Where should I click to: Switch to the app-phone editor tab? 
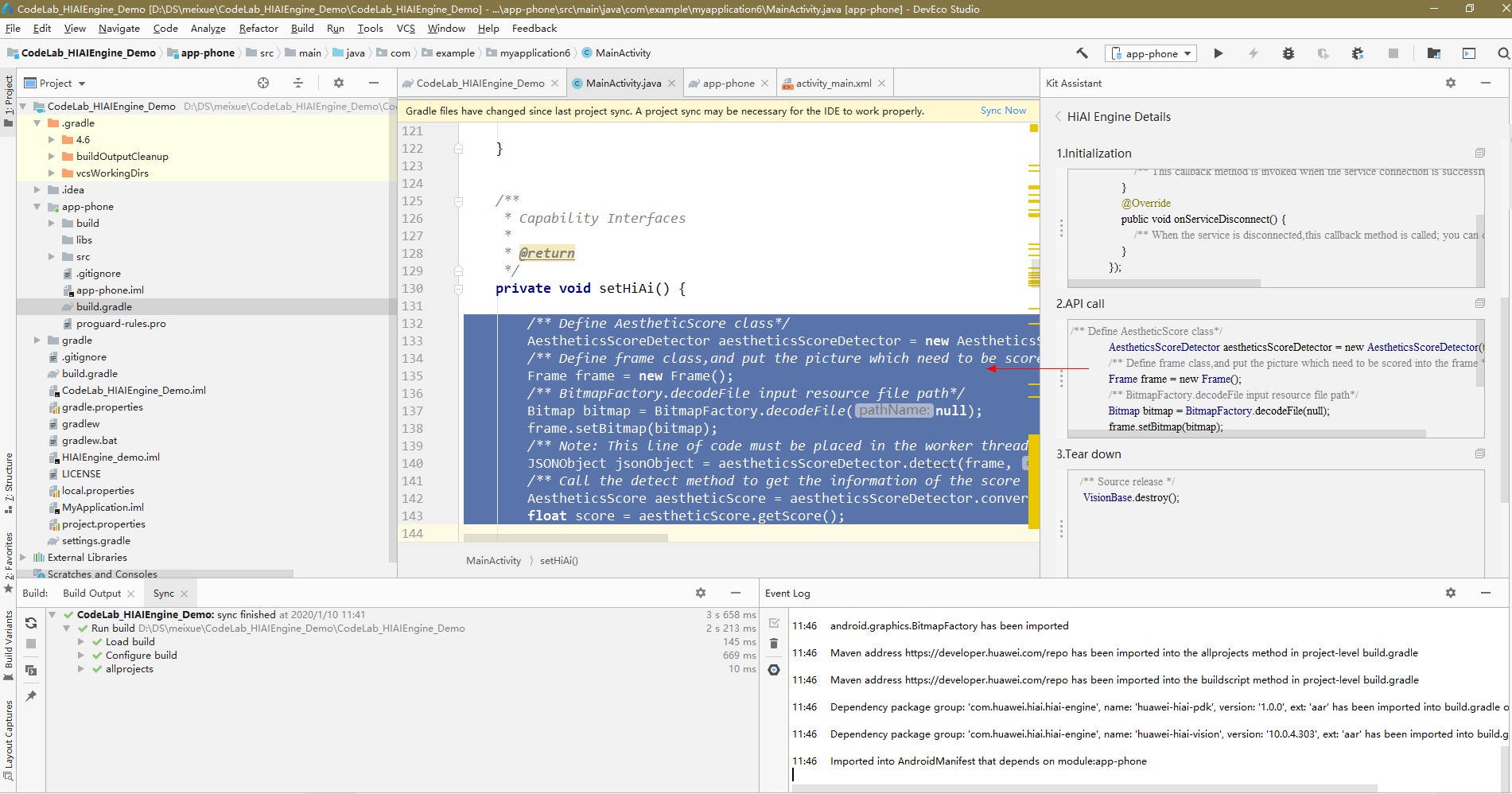729,83
